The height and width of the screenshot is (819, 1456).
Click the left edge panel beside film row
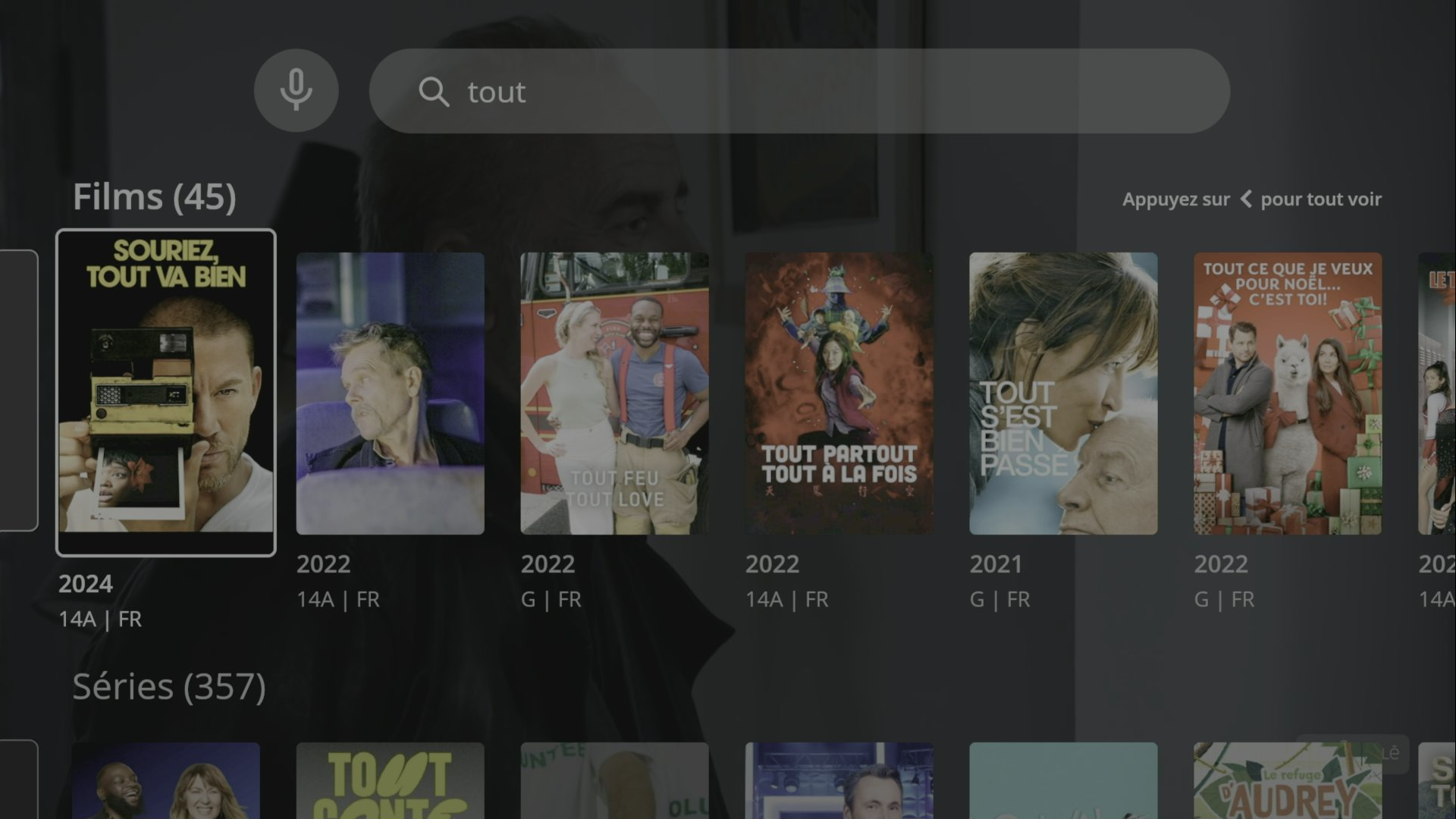coord(18,391)
